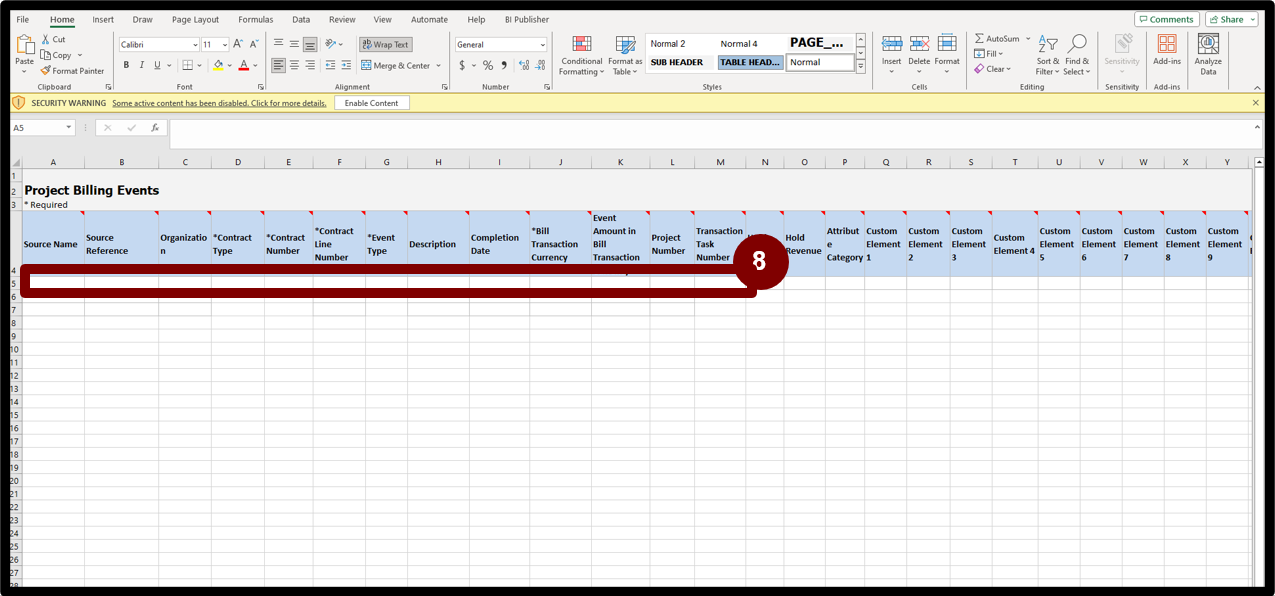Viewport: 1275px width, 596px height.
Task: Expand the Fill dropdown in Editing
Action: [x=1001, y=54]
